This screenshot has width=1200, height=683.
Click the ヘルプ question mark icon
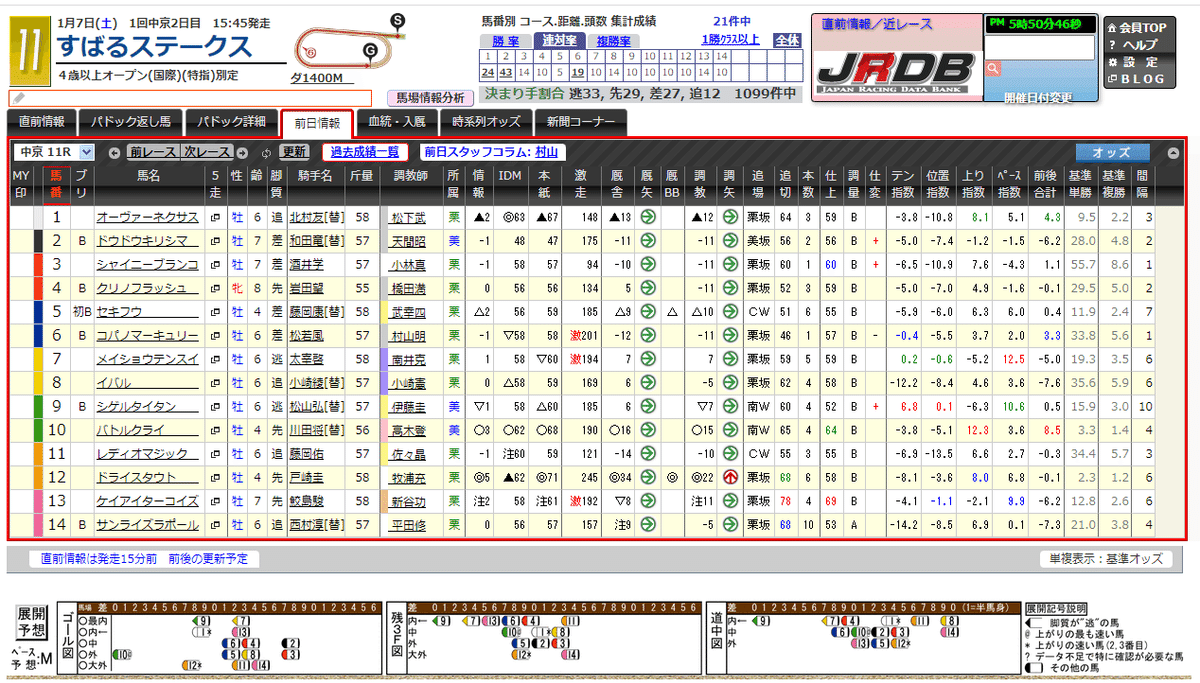[1112, 44]
